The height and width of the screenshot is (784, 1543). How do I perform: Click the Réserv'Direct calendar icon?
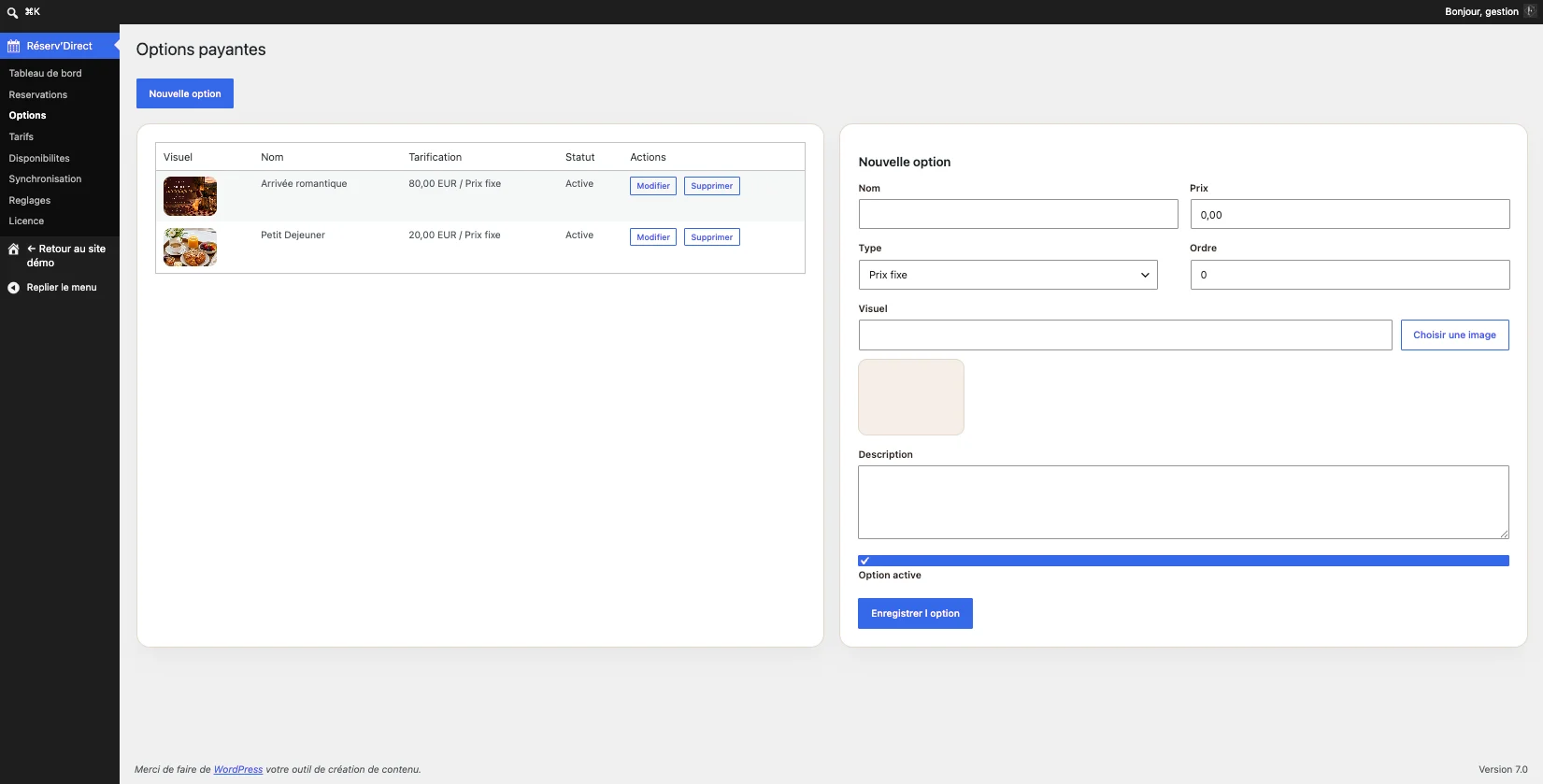coord(14,46)
